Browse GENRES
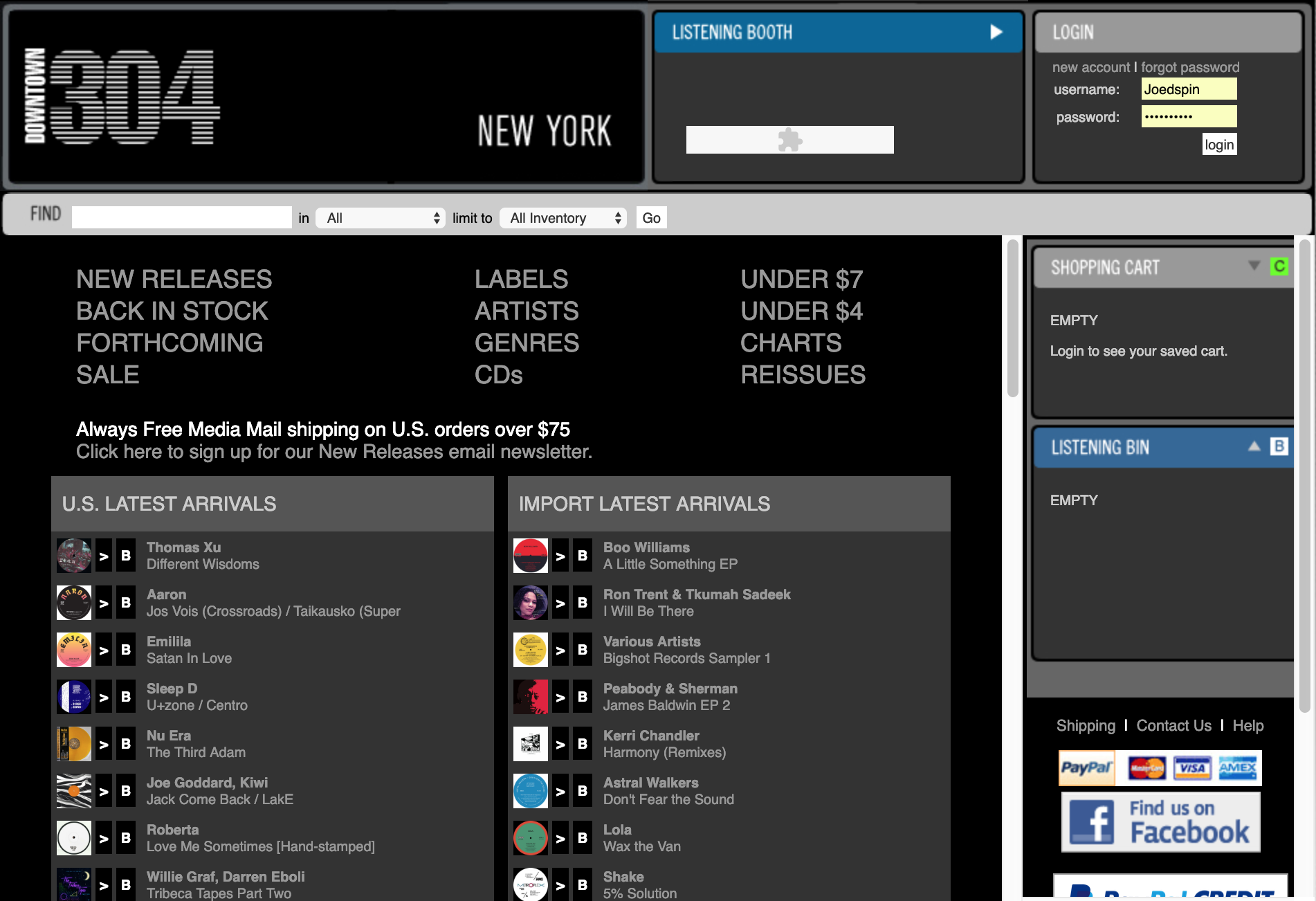Viewport: 1316px width, 901px height. 527,343
